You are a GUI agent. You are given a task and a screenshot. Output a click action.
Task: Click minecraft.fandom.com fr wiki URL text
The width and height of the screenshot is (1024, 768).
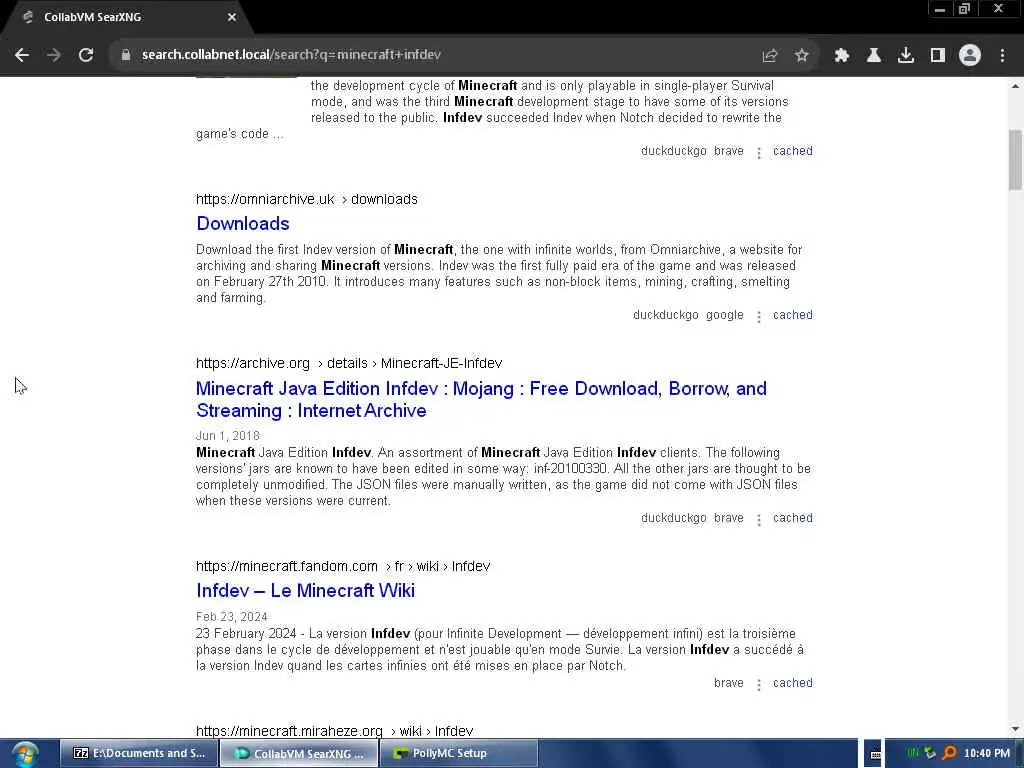(343, 566)
